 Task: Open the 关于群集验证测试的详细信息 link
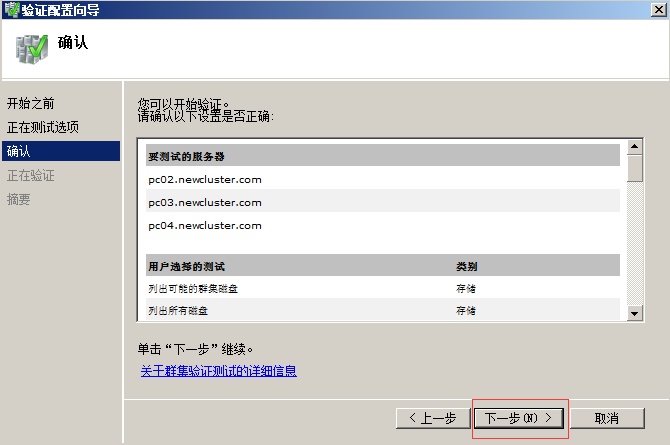tap(218, 371)
